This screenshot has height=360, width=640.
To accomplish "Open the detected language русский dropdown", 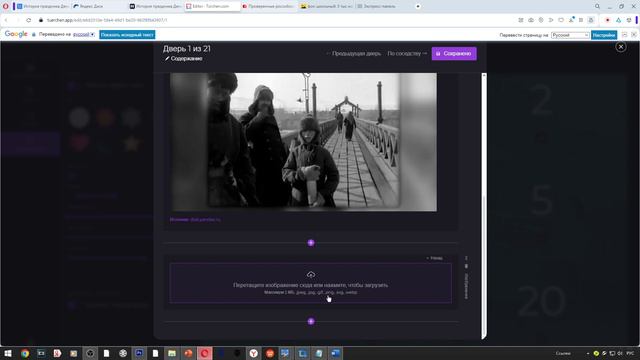I will tap(84, 35).
